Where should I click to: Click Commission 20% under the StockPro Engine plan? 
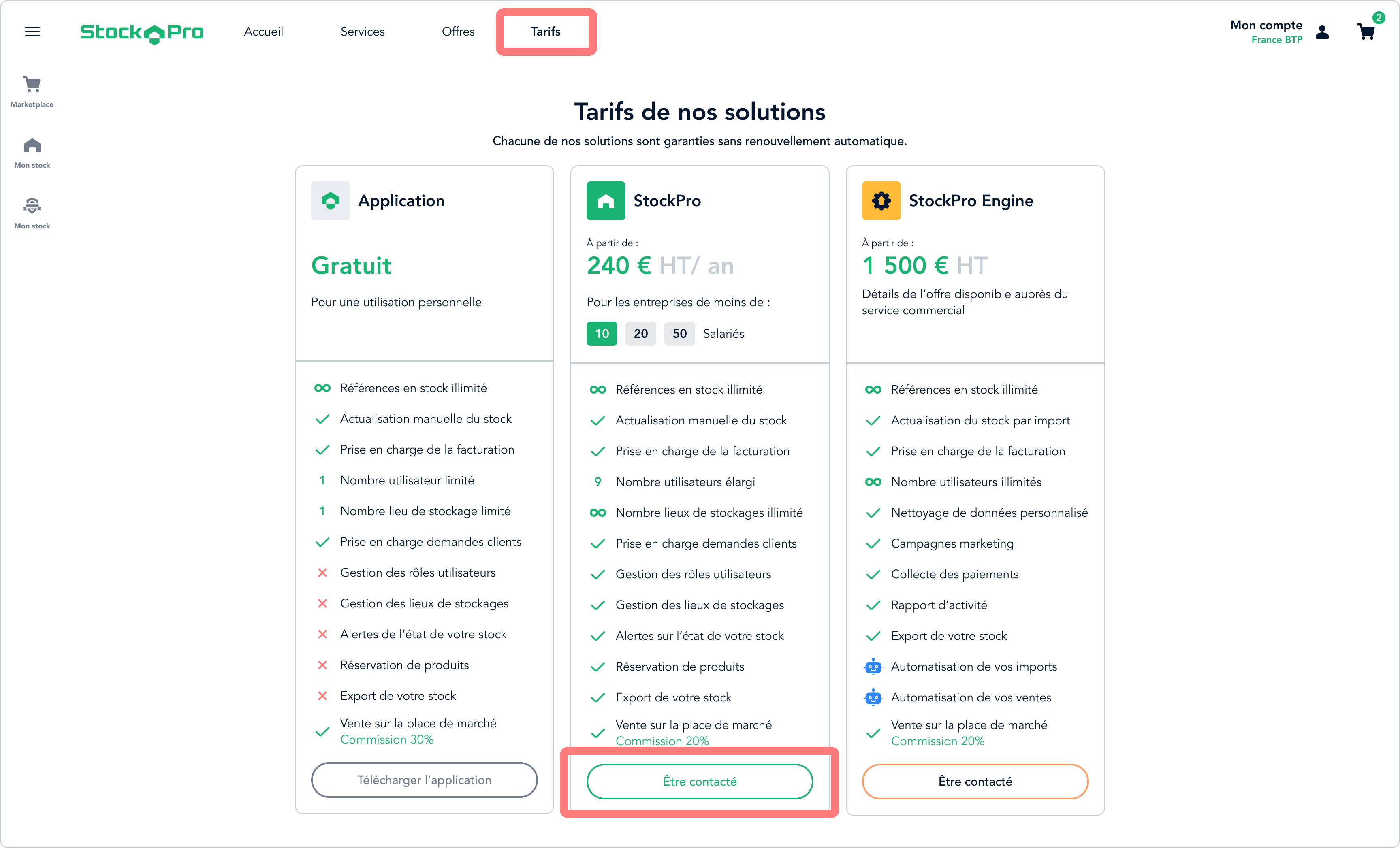[x=937, y=741]
